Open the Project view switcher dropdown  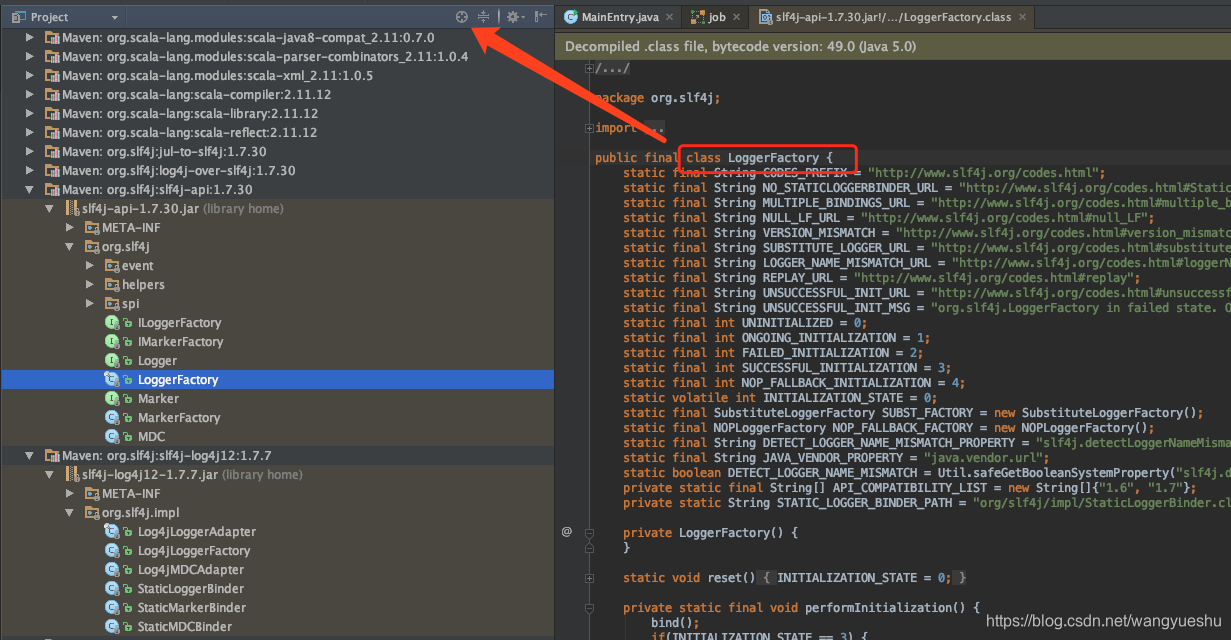tap(114, 16)
